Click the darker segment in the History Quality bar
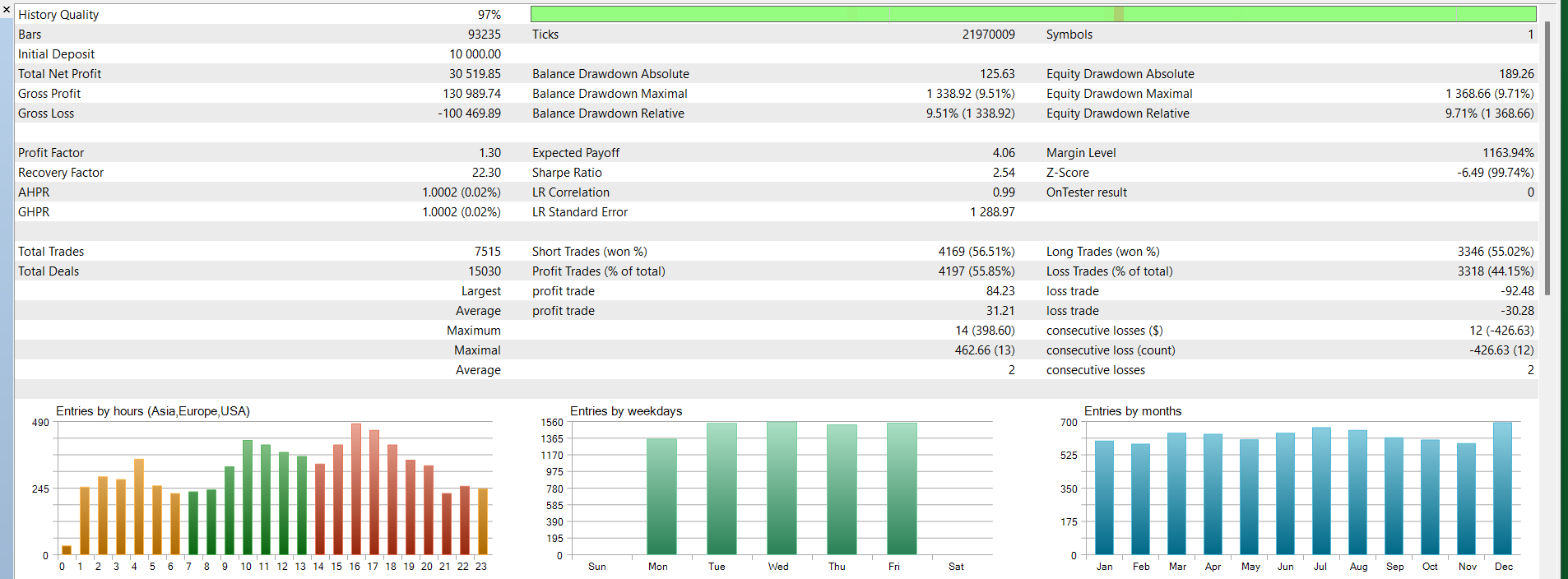Screen dimensions: 1568x579 pyautogui.click(x=1118, y=14)
